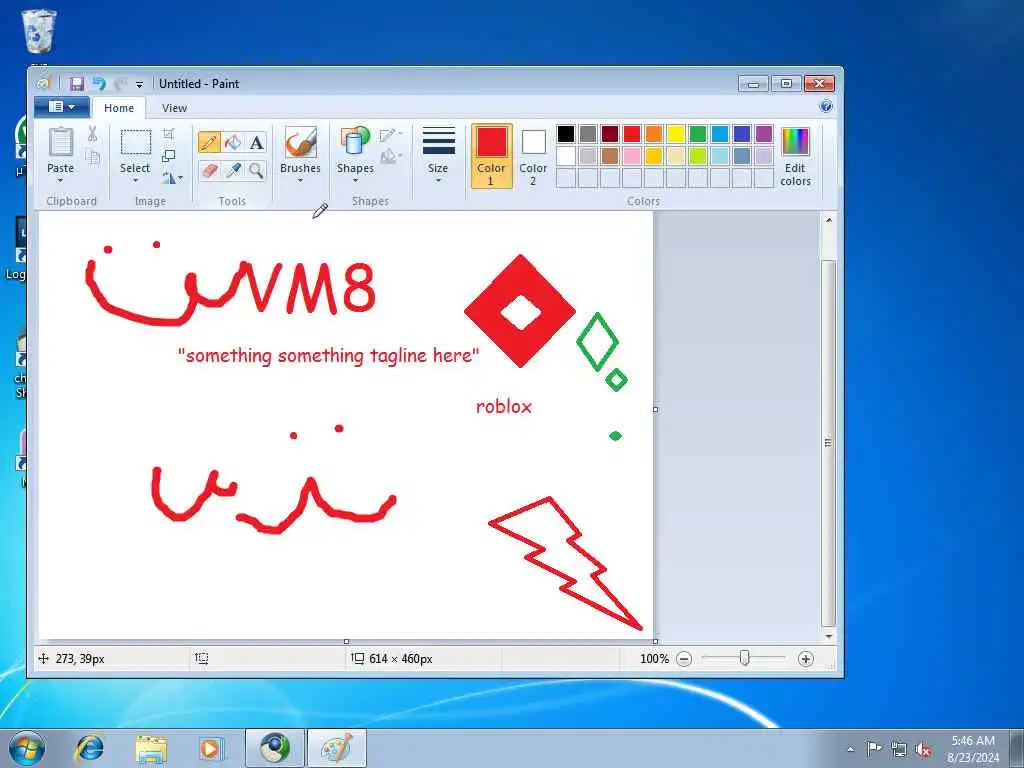This screenshot has width=1024, height=768.
Task: Open Windows Explorer folder from taskbar
Action: tap(152, 748)
